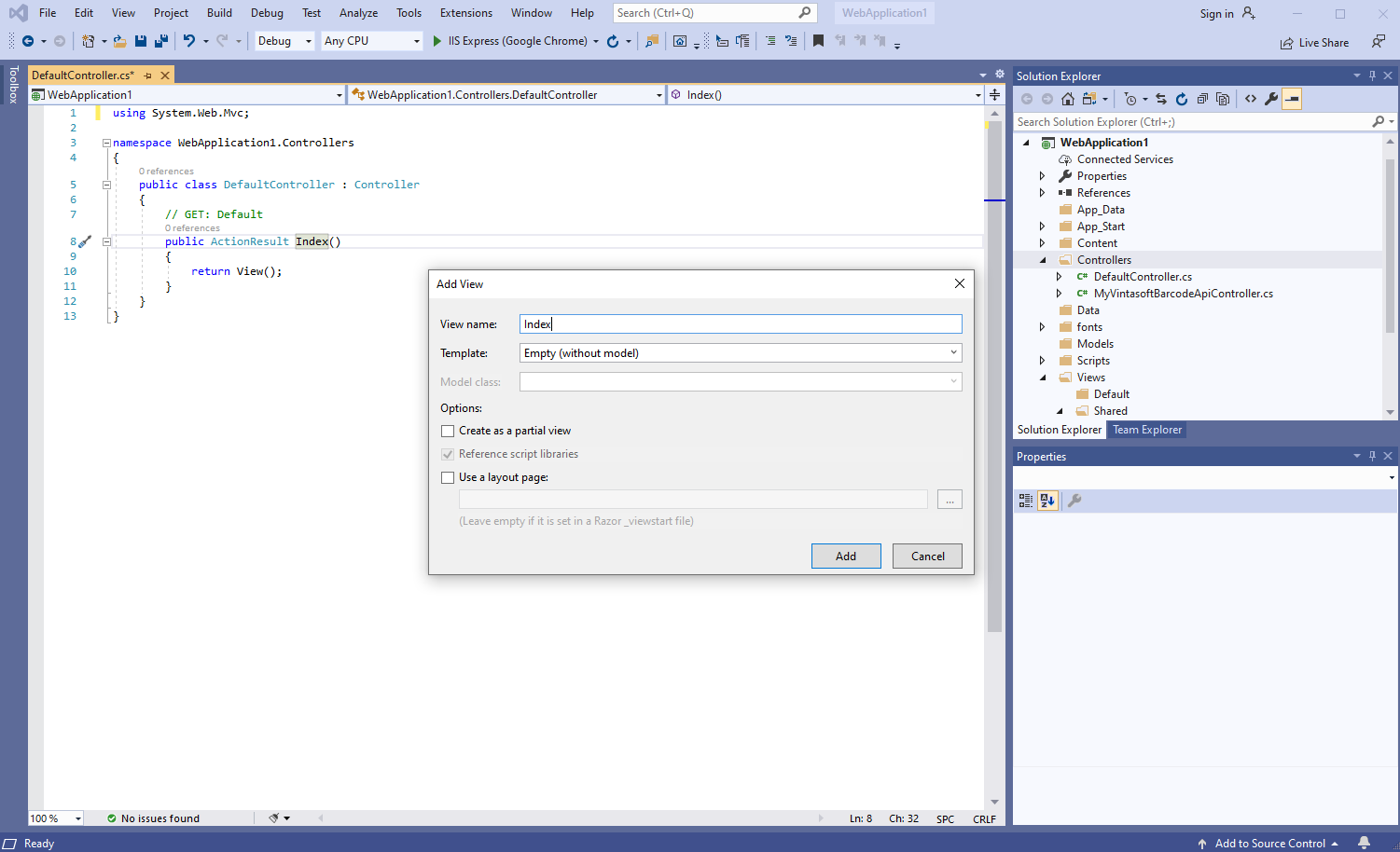This screenshot has width=1400, height=852.
Task: Cancel the Add View dialog
Action: [x=927, y=557]
